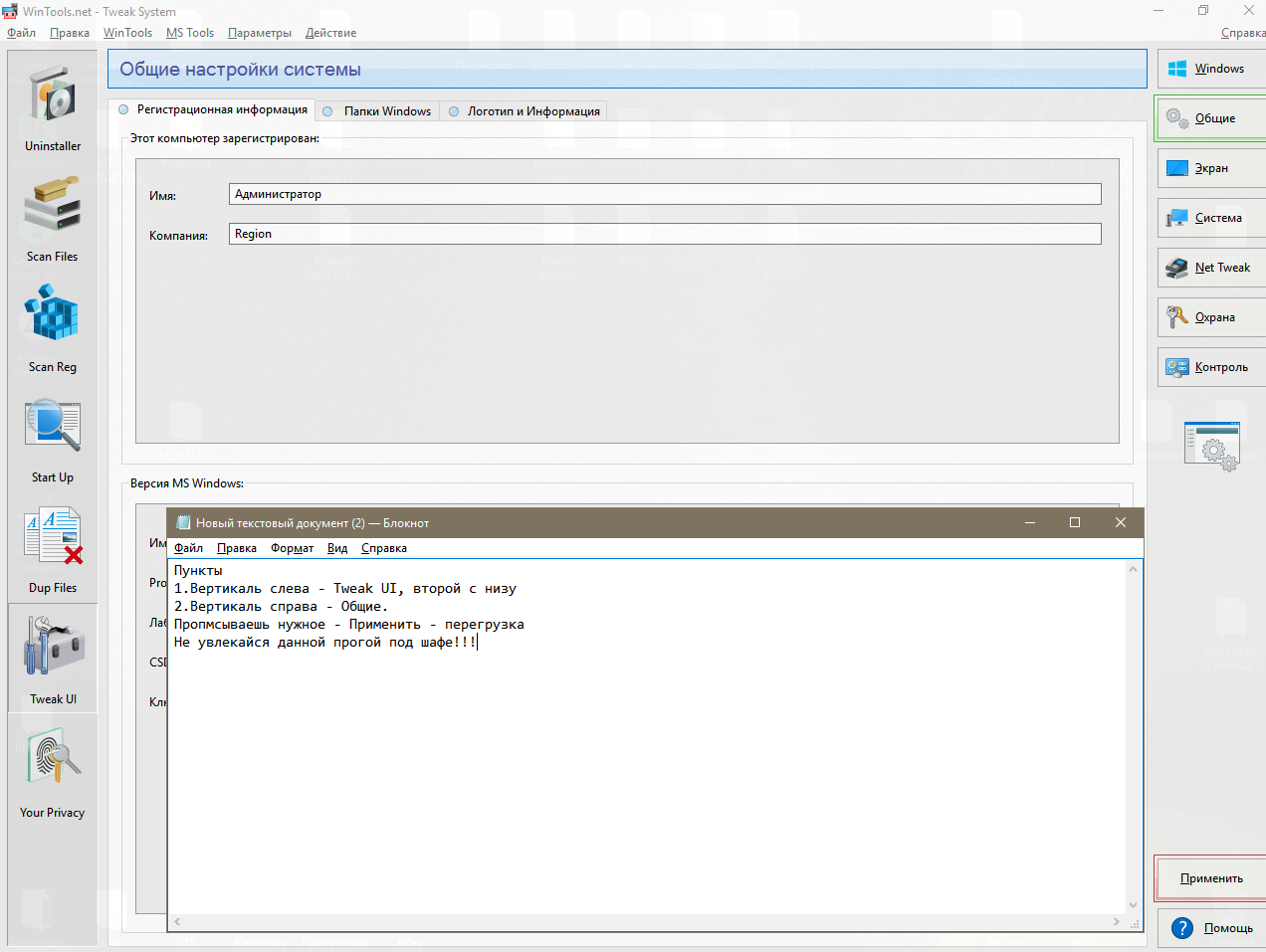
Task: Open Notepad Правка menu
Action: [x=237, y=548]
